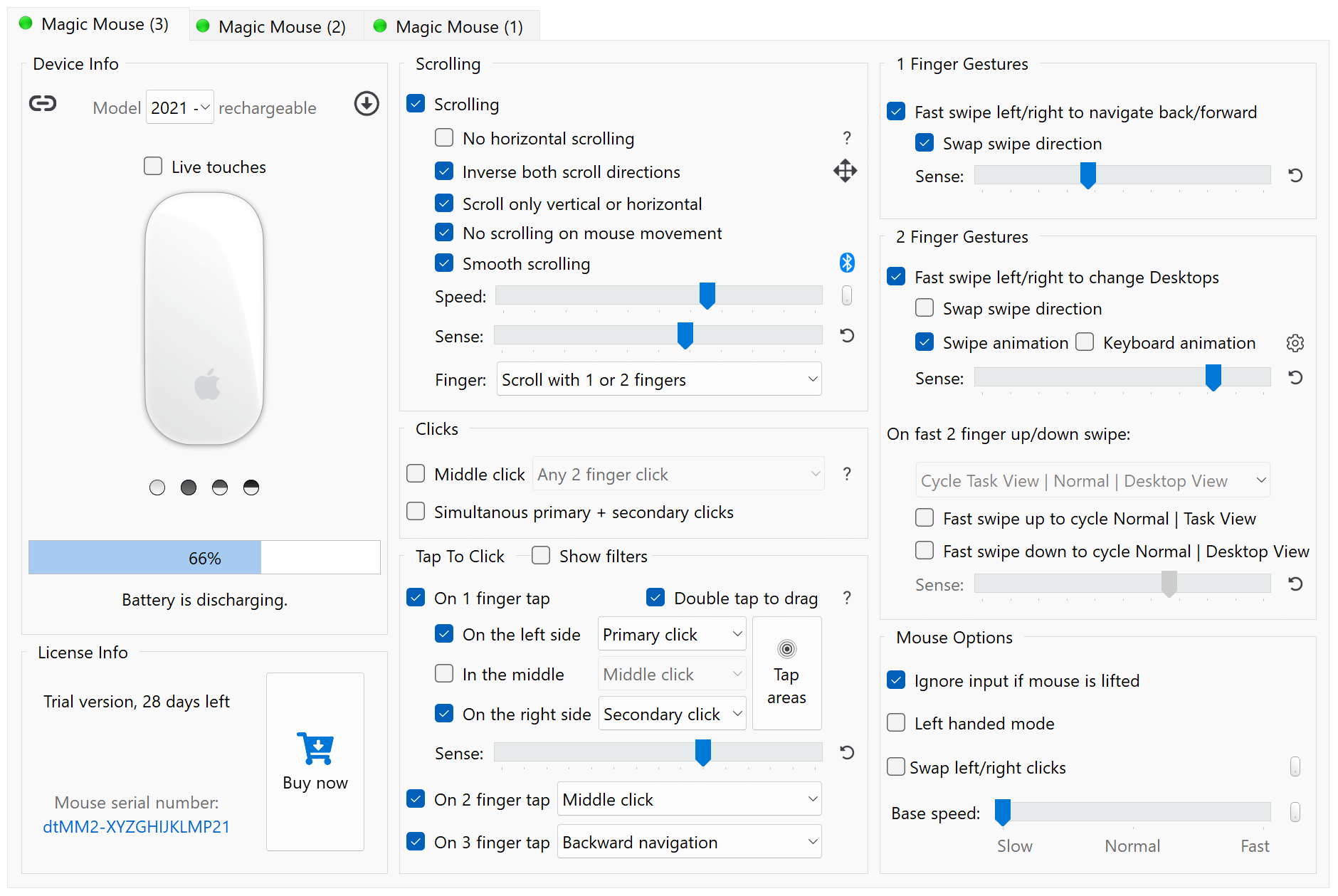Open scrolling help via the question mark icon
This screenshot has width=1338, height=896.
pos(846,137)
